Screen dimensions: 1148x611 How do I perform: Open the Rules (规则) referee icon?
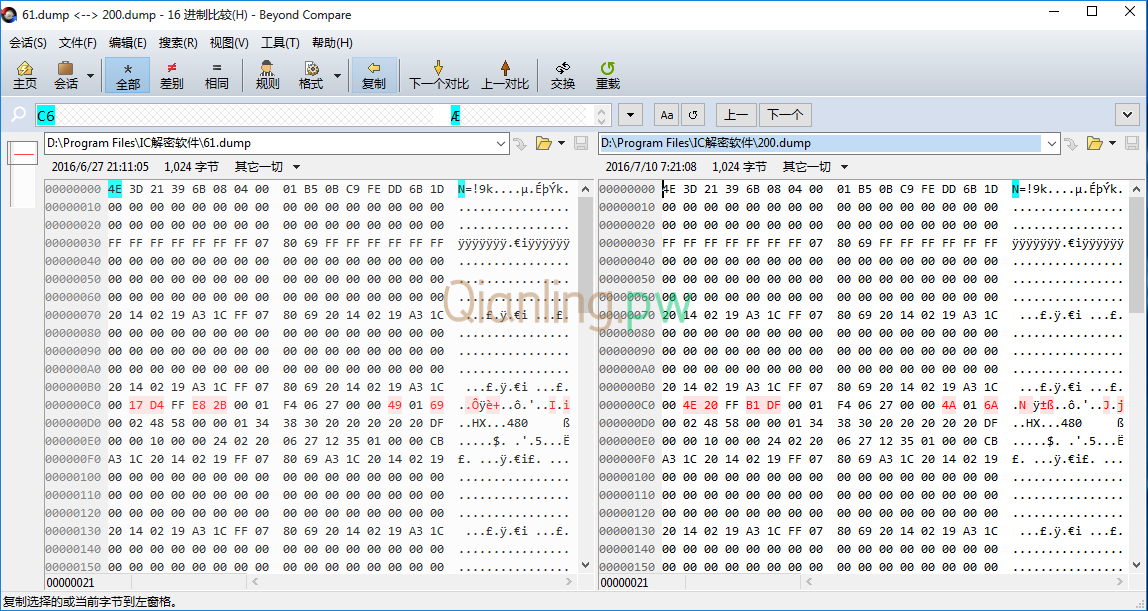click(x=267, y=75)
